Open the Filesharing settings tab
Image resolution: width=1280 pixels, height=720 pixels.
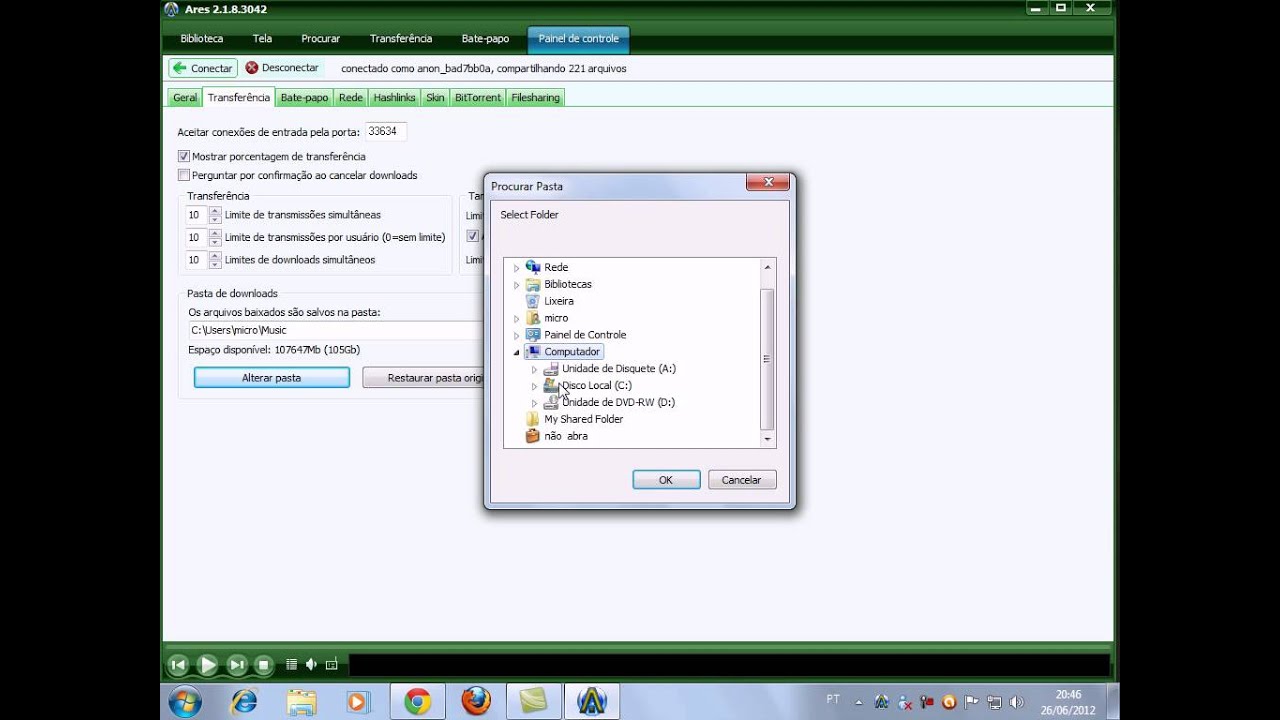(x=535, y=98)
